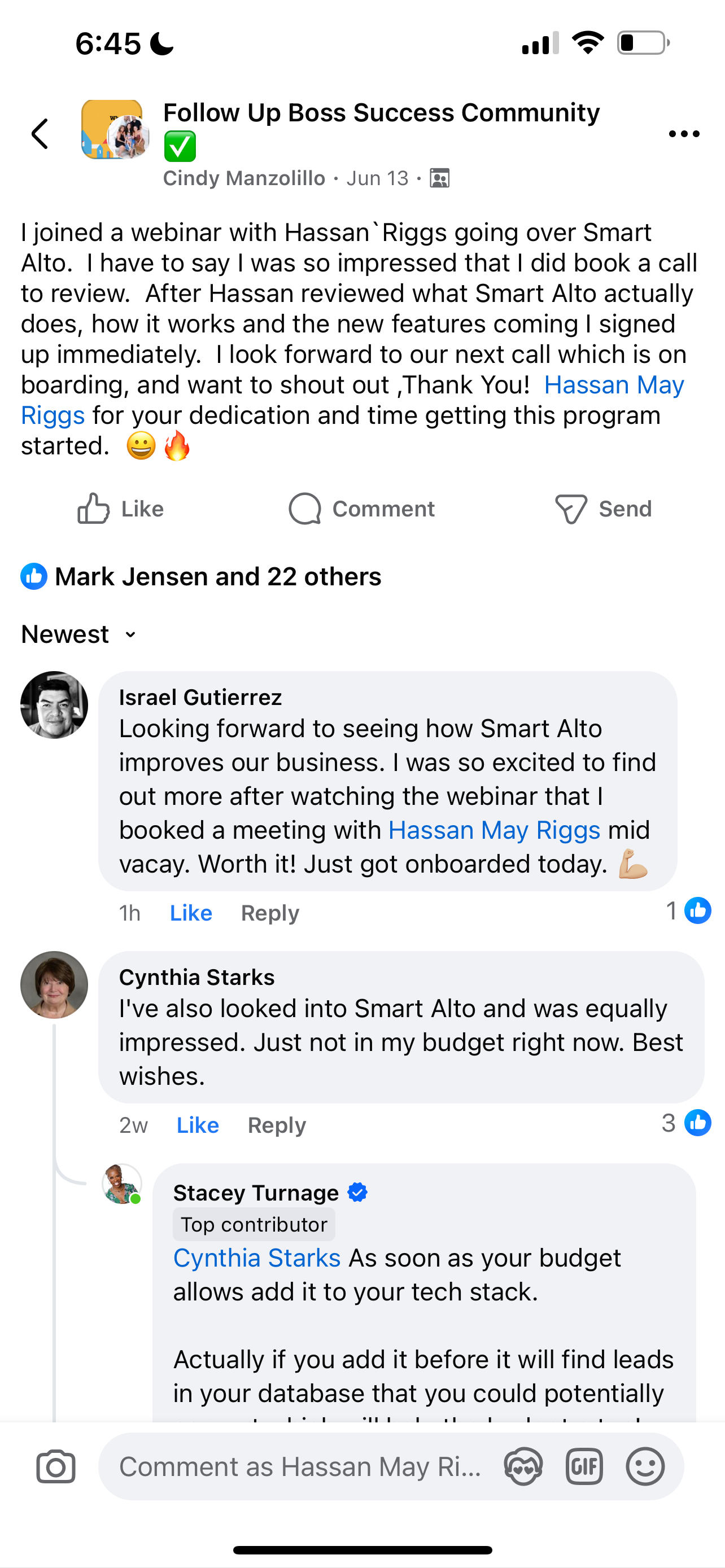Open the avatar sticker icon
725x1568 pixels.
pos(523,1466)
